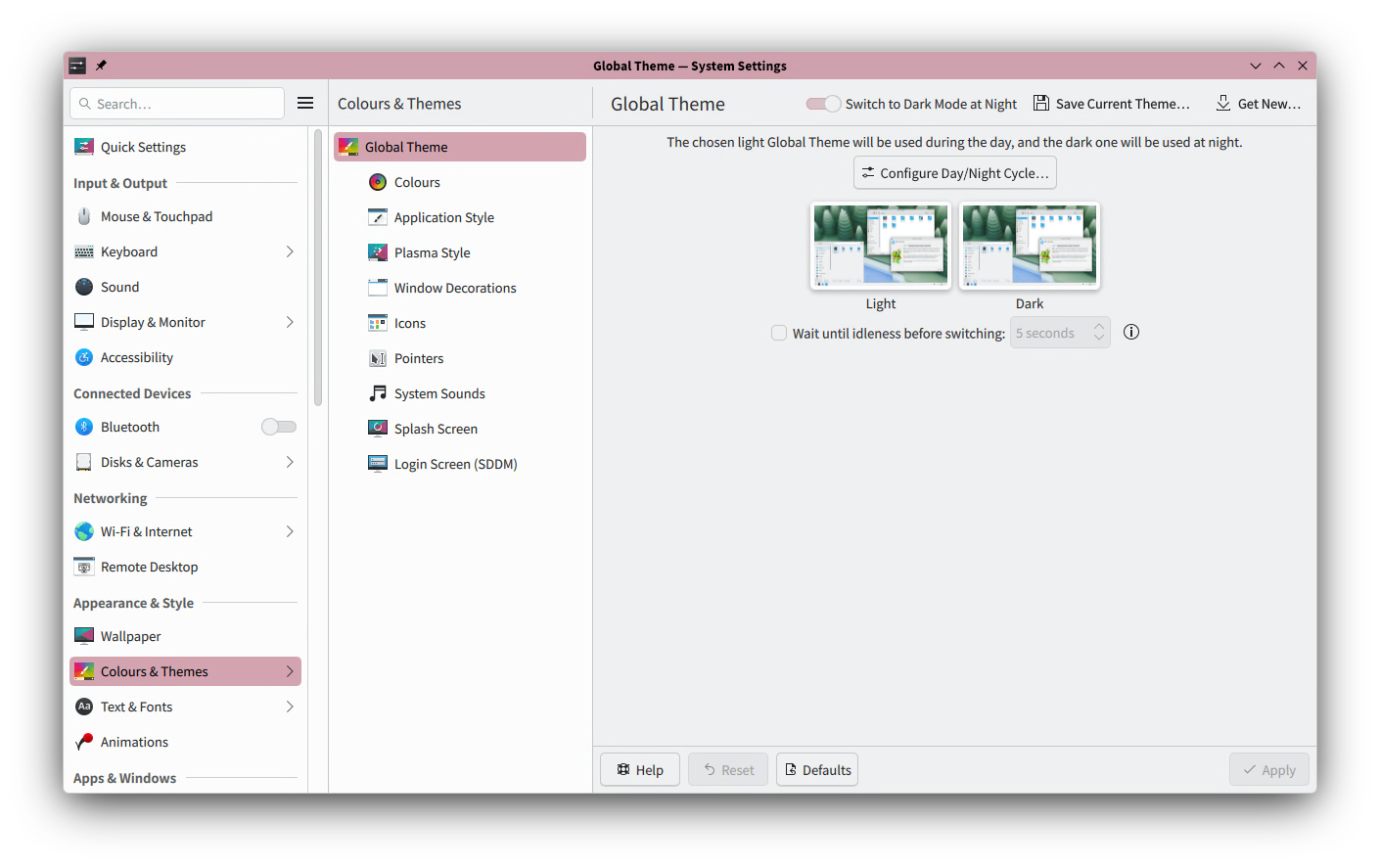The image size is (1380, 868).
Task: Select the Dark theme thumbnail
Action: [x=1030, y=246]
